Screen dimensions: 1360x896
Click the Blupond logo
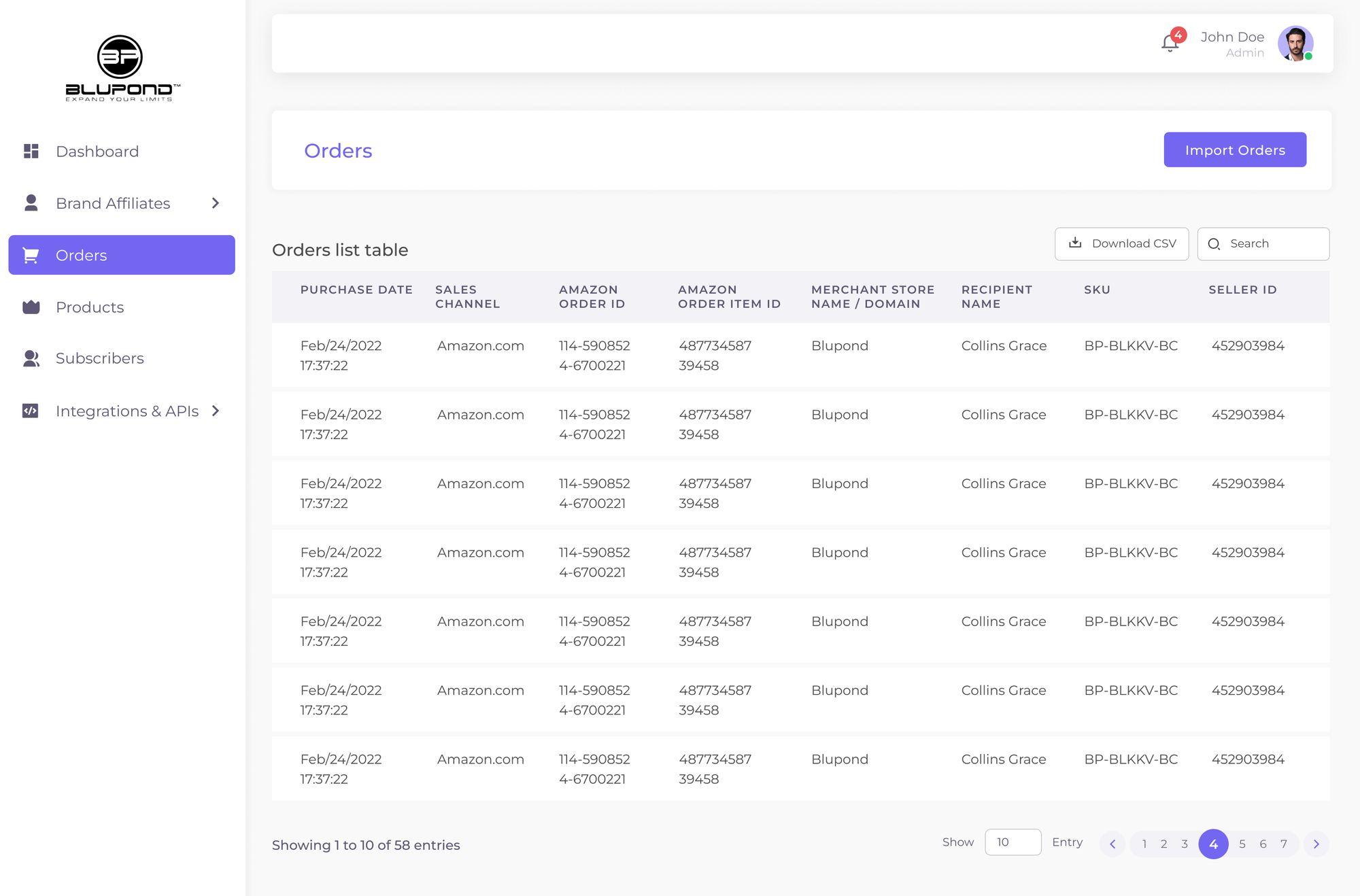122,68
